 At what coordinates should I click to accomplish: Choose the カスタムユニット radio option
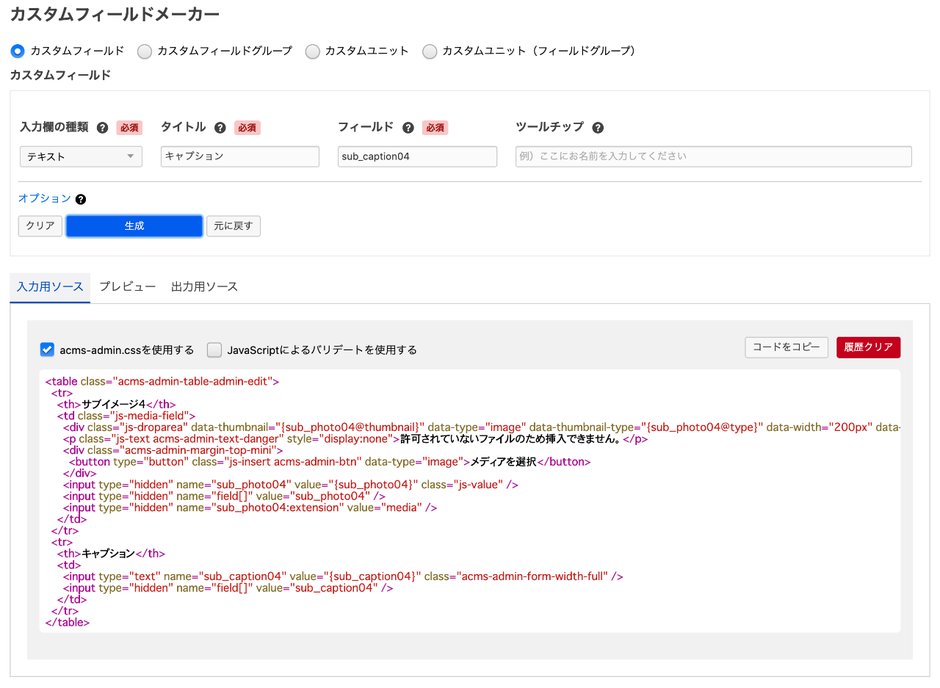313,51
